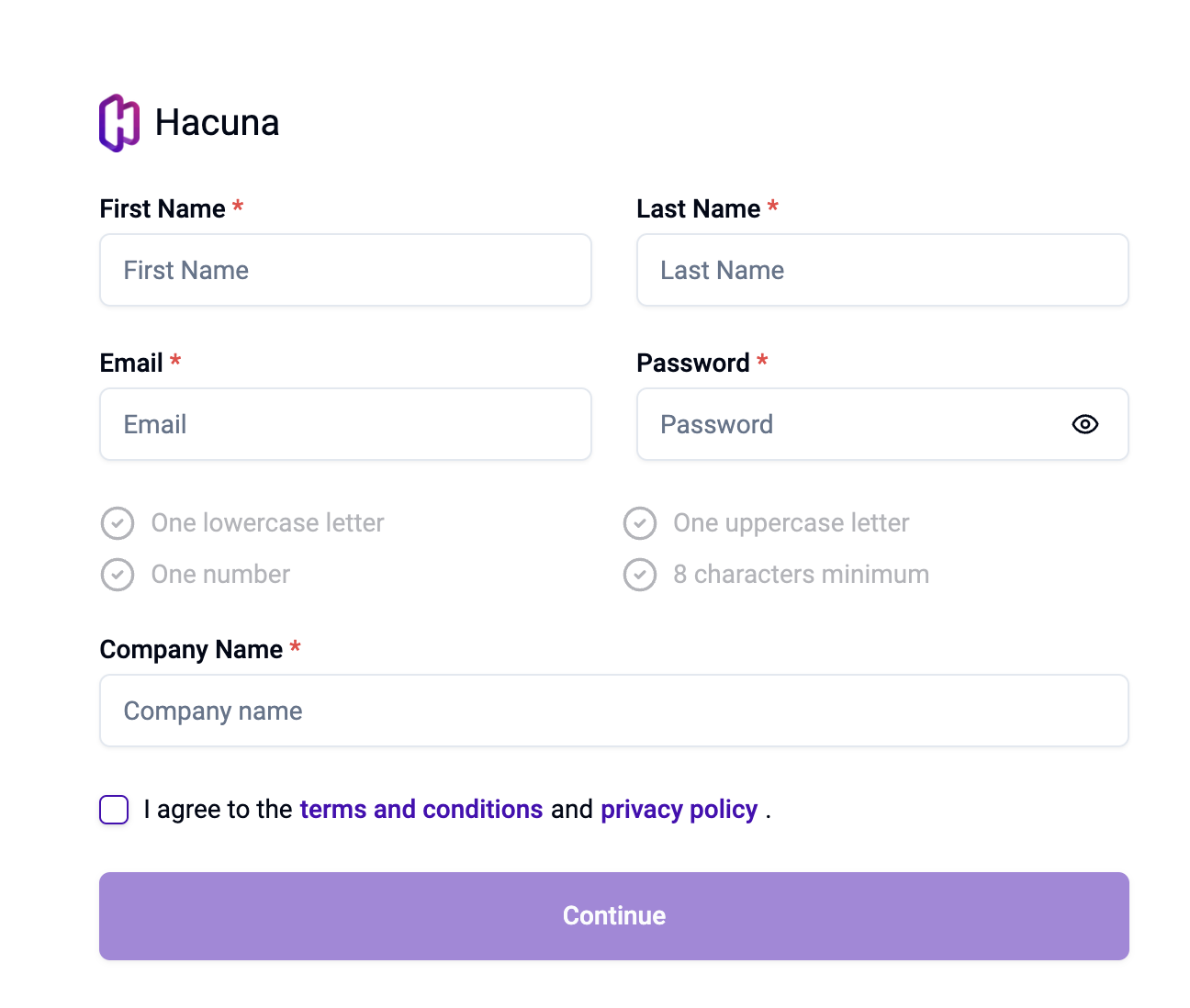The image size is (1190, 1008).
Task: Click into the Email input field
Action: click(x=345, y=424)
